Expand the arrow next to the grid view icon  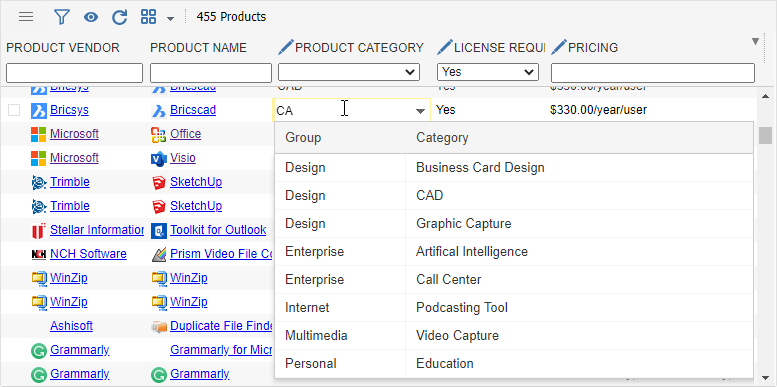pos(170,19)
